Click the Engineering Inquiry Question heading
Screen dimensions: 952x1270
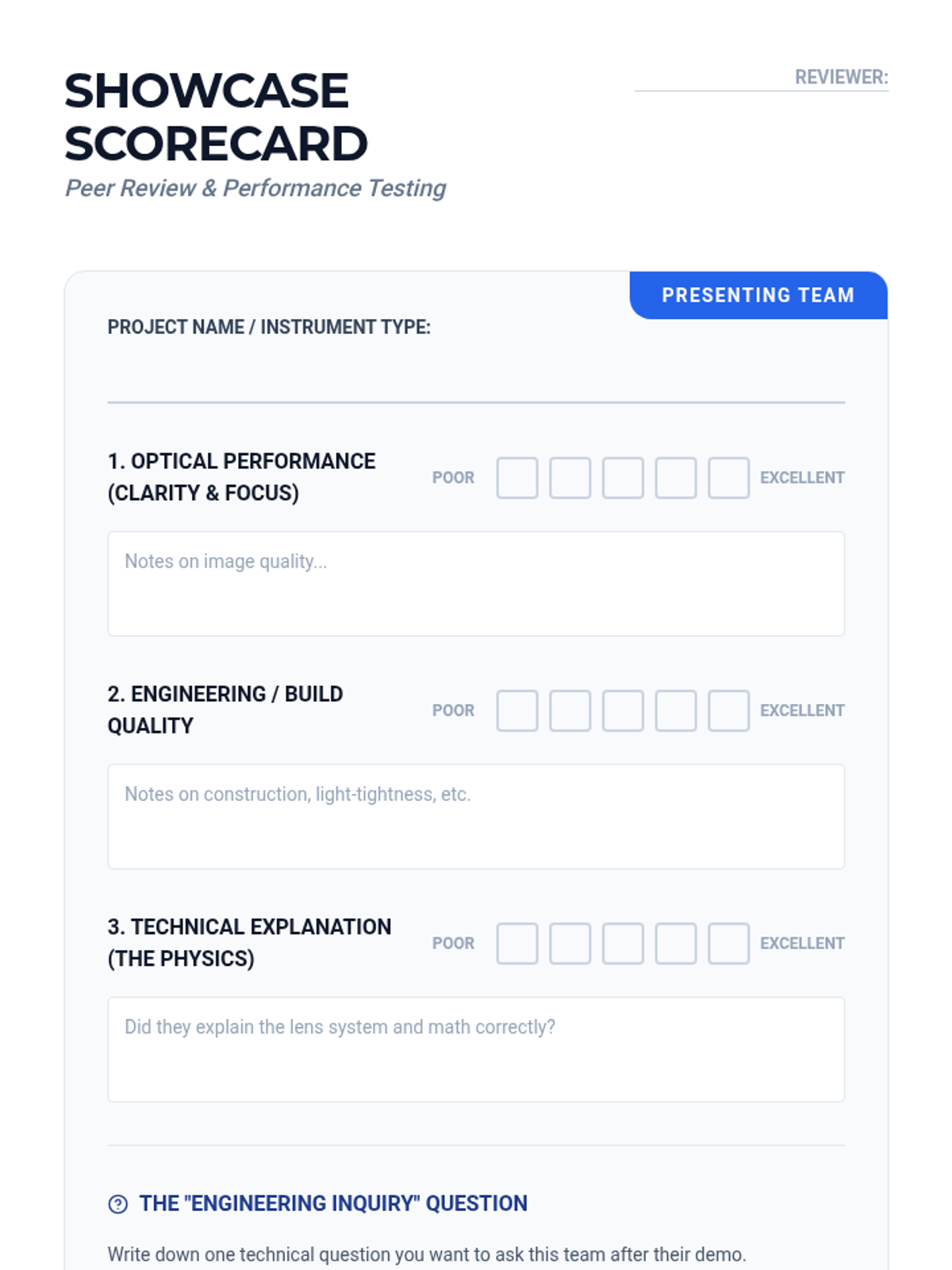click(333, 1203)
